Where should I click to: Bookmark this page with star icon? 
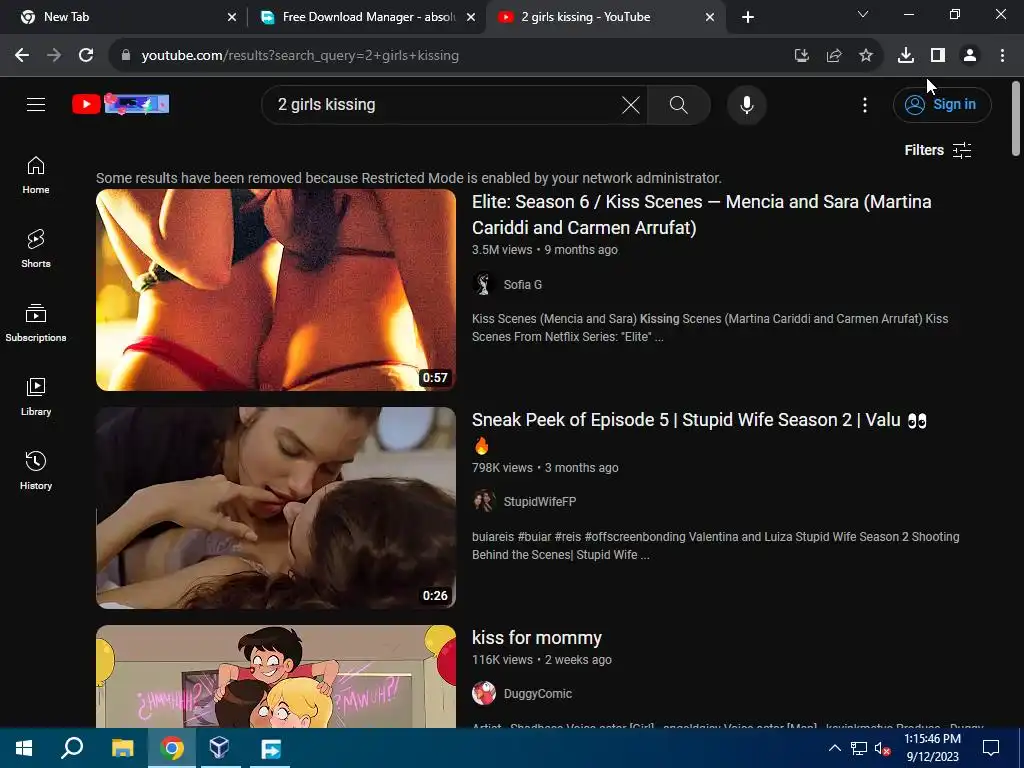[x=866, y=56]
